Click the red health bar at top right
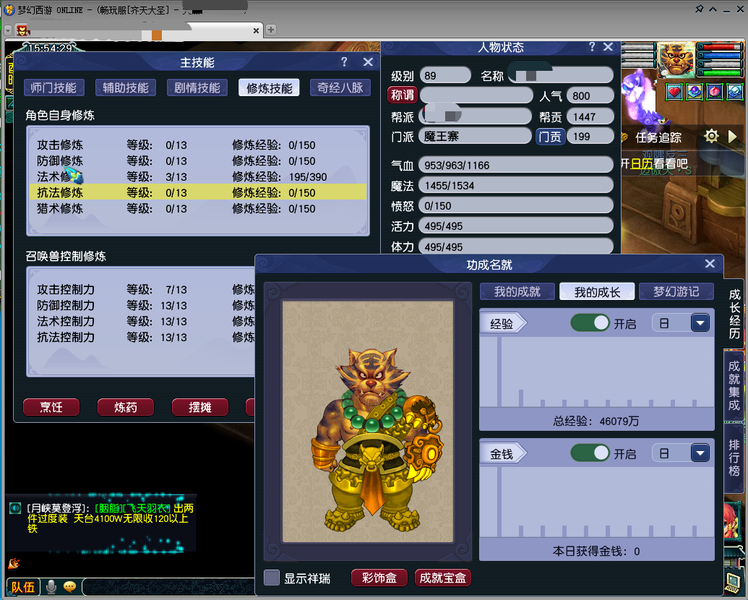Screen dimensions: 748x600 (718, 47)
